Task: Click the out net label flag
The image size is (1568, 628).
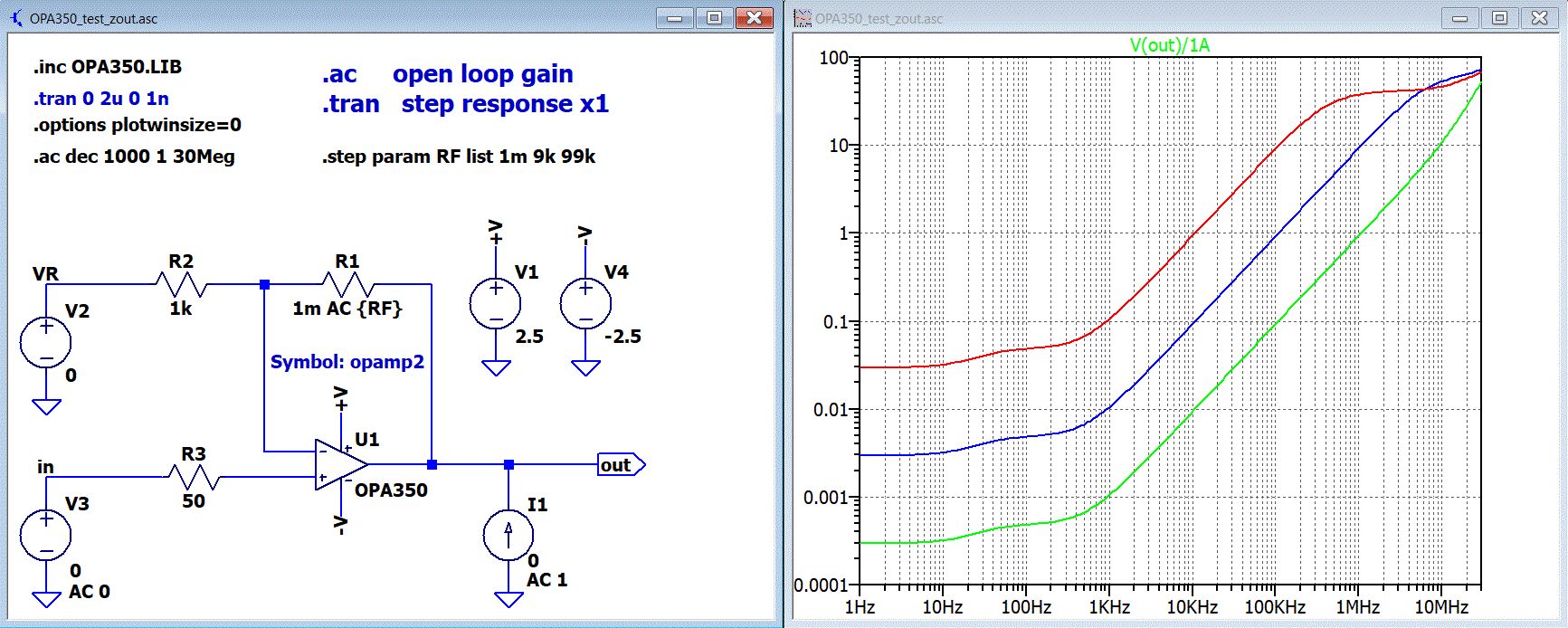Action: [622, 465]
